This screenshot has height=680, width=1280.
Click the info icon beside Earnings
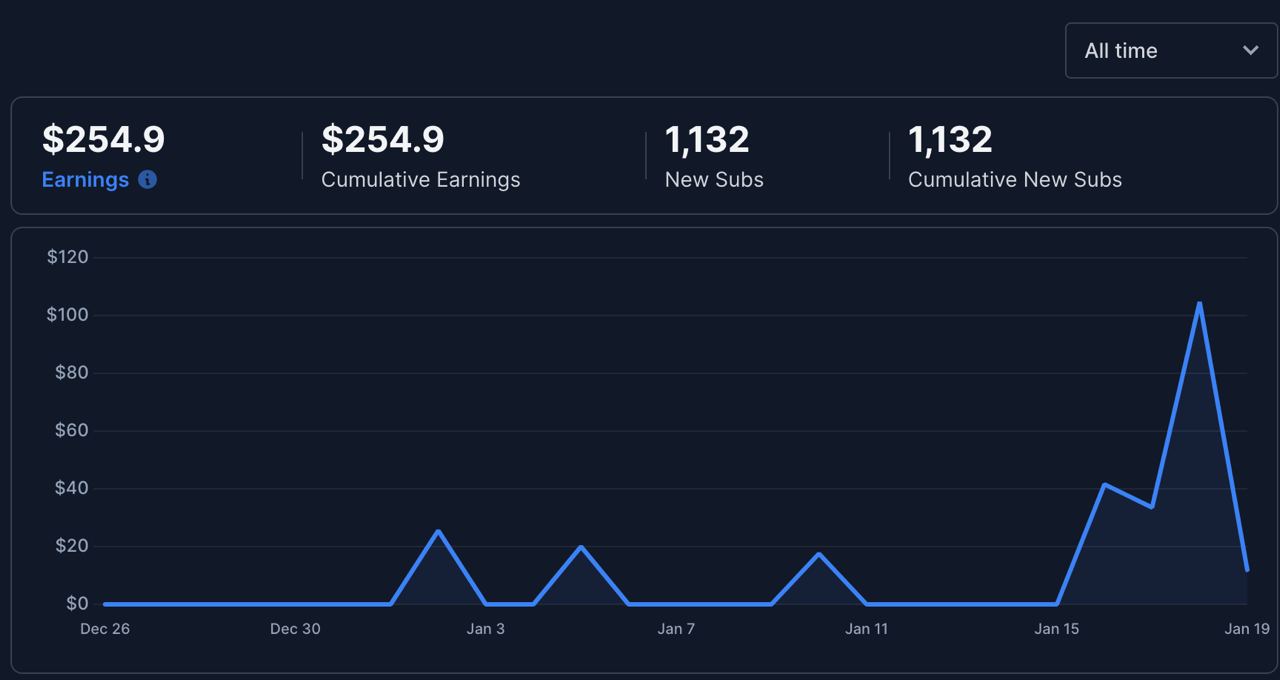[x=147, y=180]
